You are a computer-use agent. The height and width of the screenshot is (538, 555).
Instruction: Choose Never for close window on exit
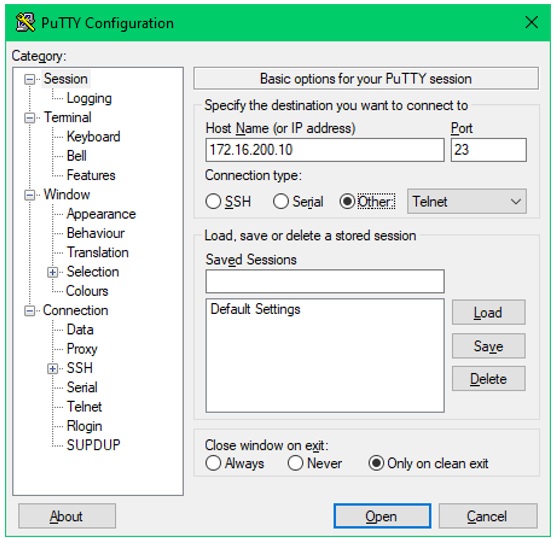pyautogui.click(x=295, y=463)
